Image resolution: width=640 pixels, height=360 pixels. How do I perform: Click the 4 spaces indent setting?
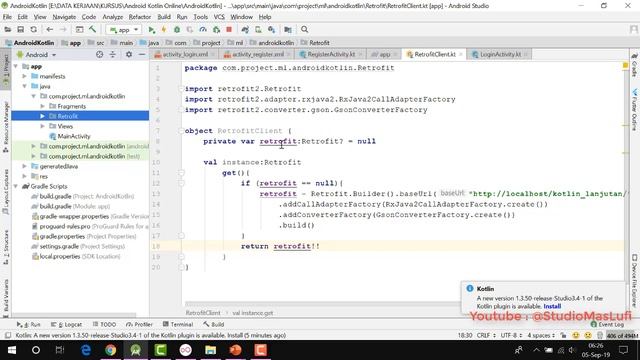[x=541, y=335]
